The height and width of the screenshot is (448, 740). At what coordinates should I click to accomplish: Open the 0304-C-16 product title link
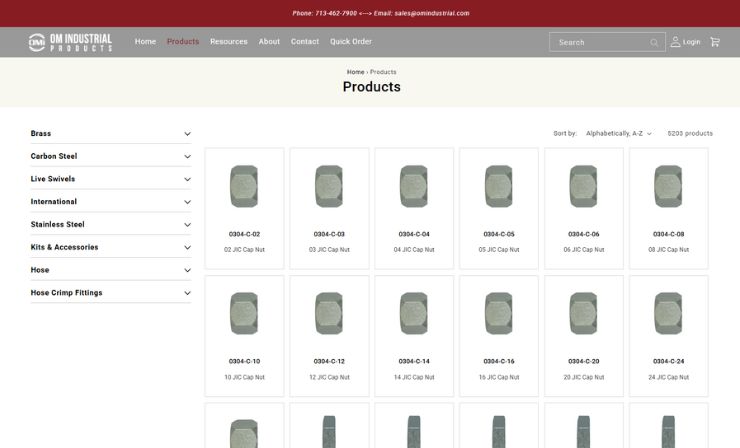click(x=499, y=361)
